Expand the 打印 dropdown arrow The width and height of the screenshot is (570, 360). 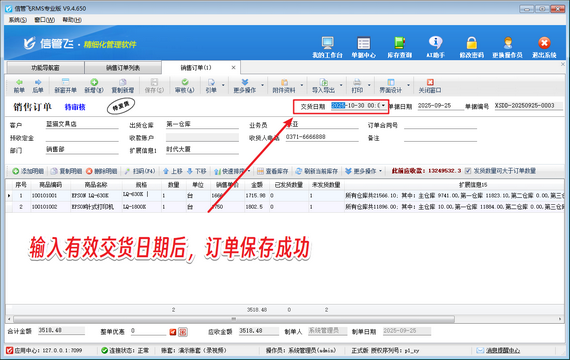click(369, 86)
